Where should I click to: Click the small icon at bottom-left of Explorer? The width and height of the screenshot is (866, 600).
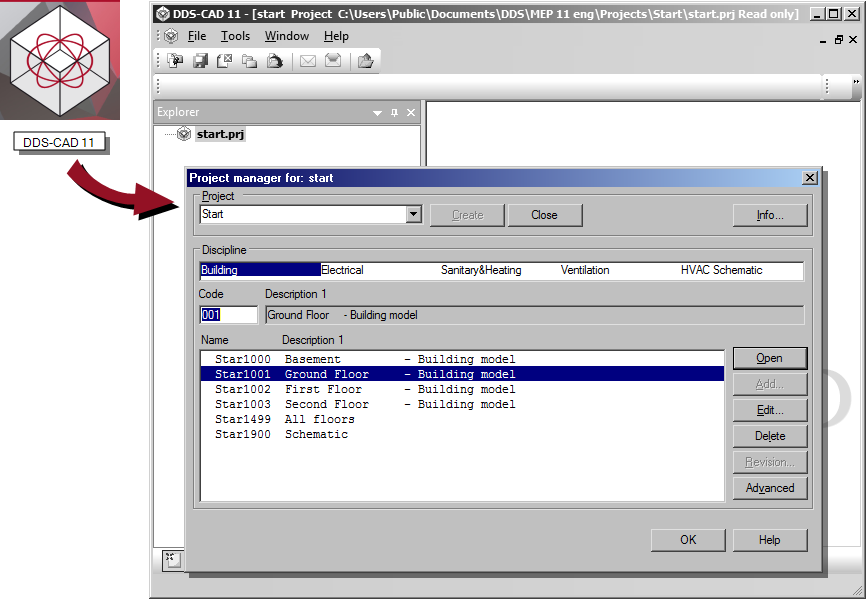tap(170, 559)
